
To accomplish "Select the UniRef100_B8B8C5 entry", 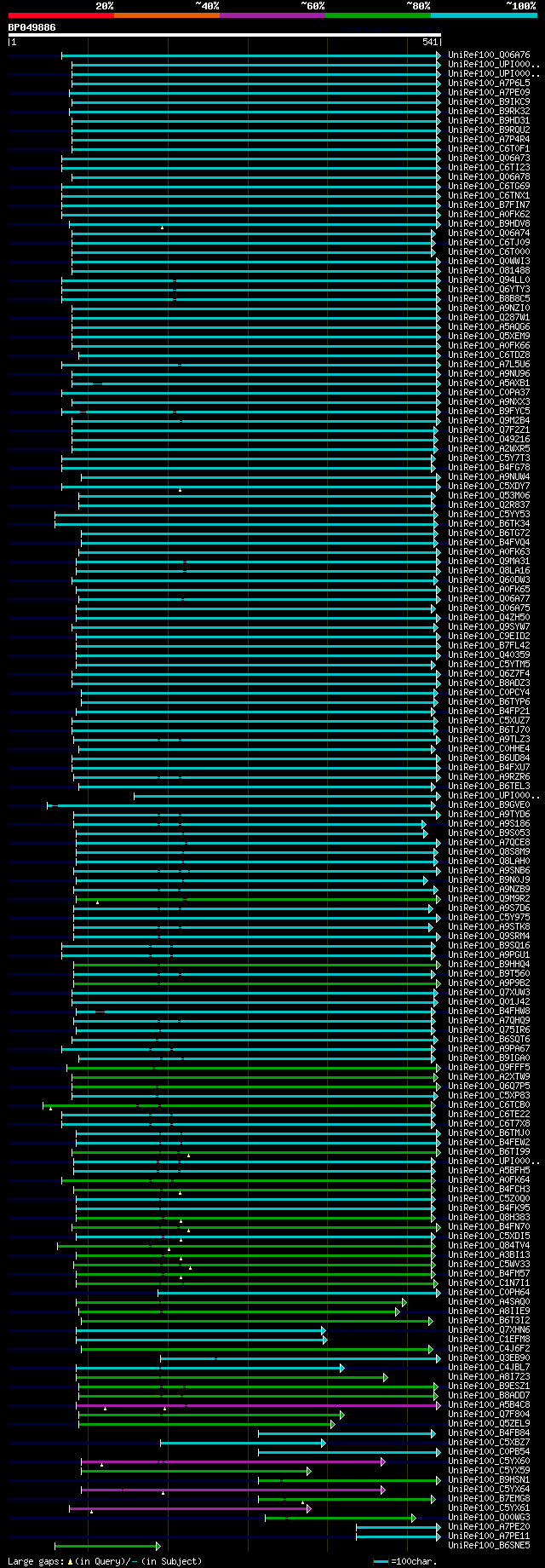I will tap(489, 299).
